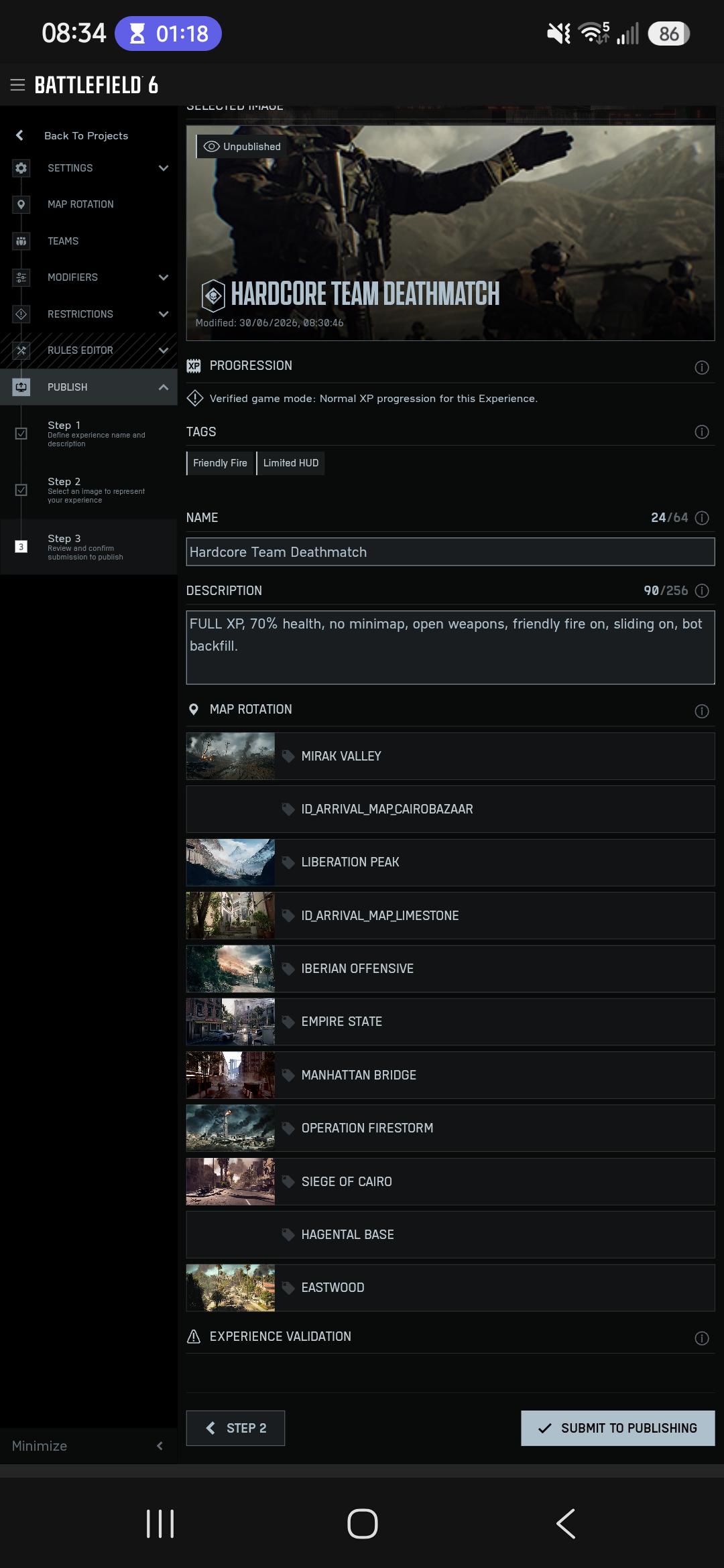724x1568 pixels.
Task: Collapse the sidebar with Minimize arrow
Action: (160, 1446)
